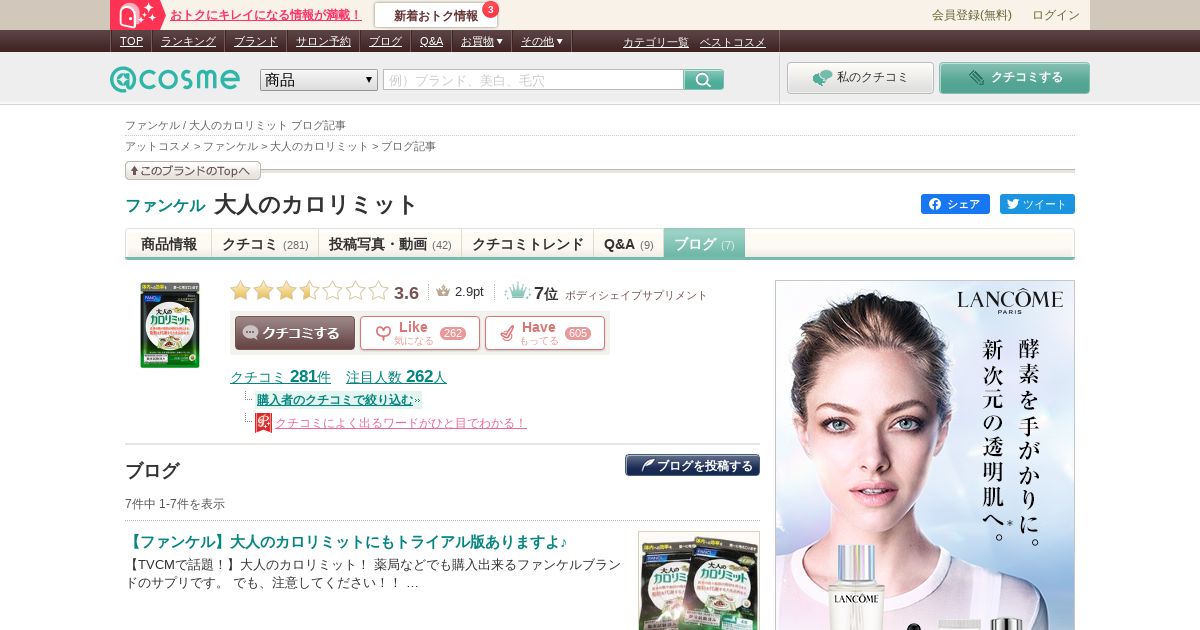This screenshot has width=1200, height=630.
Task: Click the search magnifier button
Action: [x=704, y=80]
